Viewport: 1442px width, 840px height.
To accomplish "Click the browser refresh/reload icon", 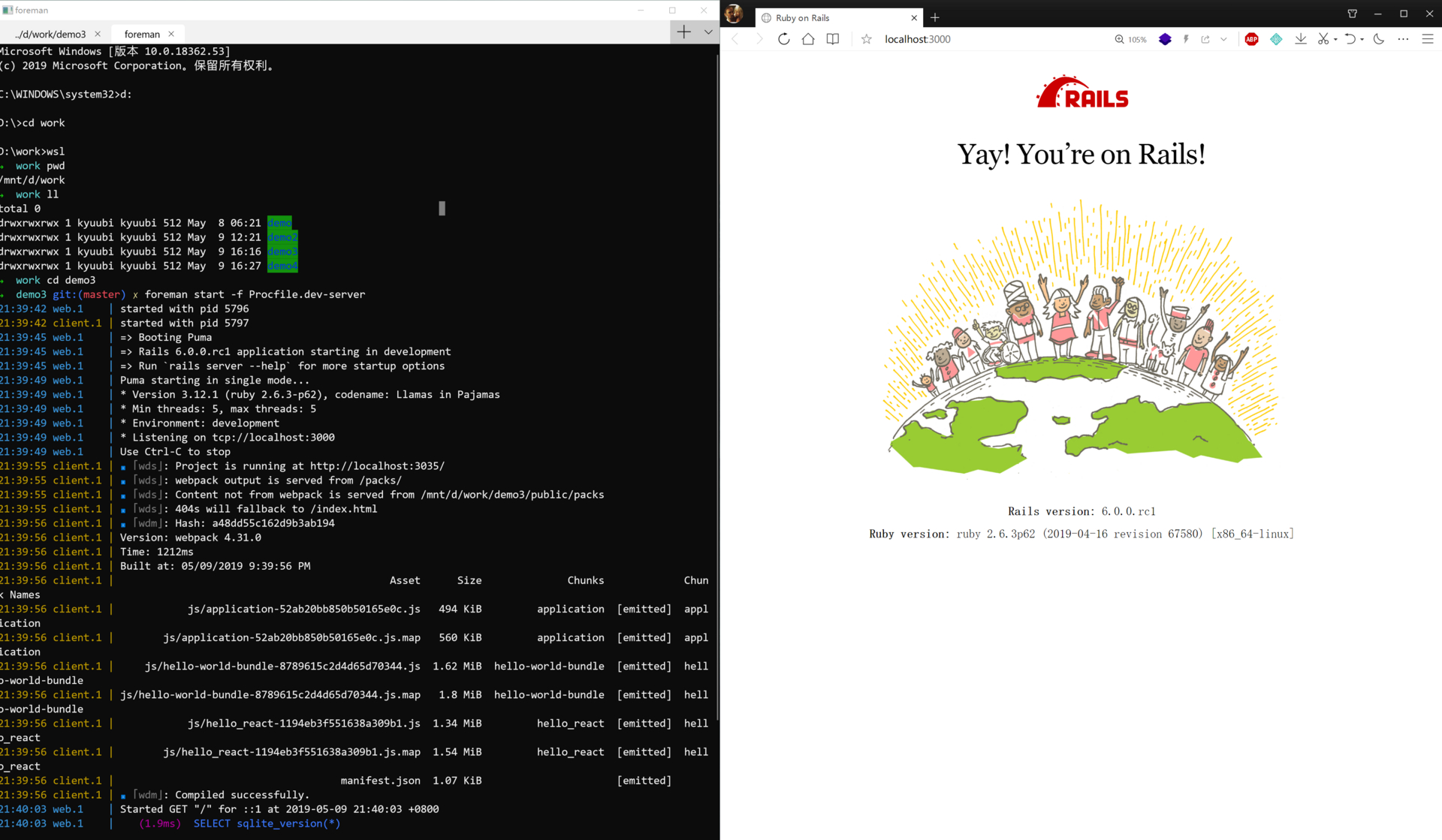I will tap(785, 39).
